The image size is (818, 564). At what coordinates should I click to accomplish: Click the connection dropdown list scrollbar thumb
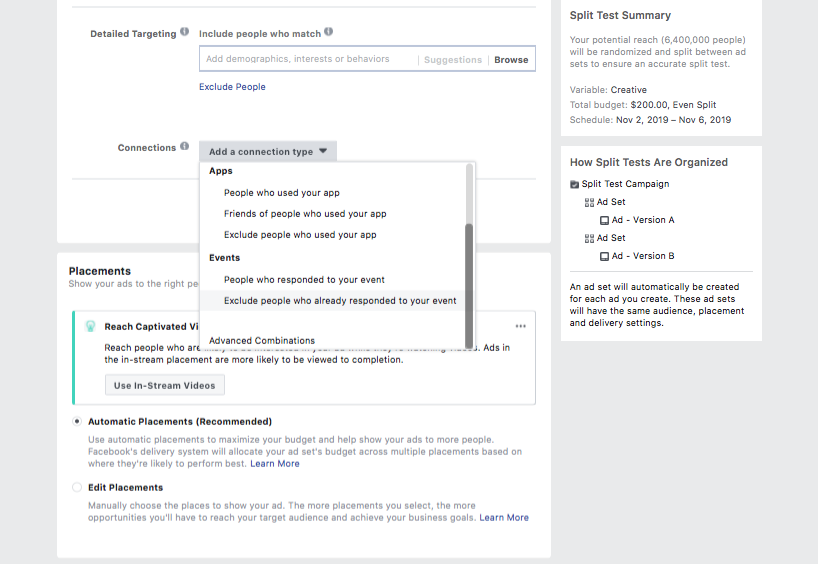pyautogui.click(x=469, y=286)
